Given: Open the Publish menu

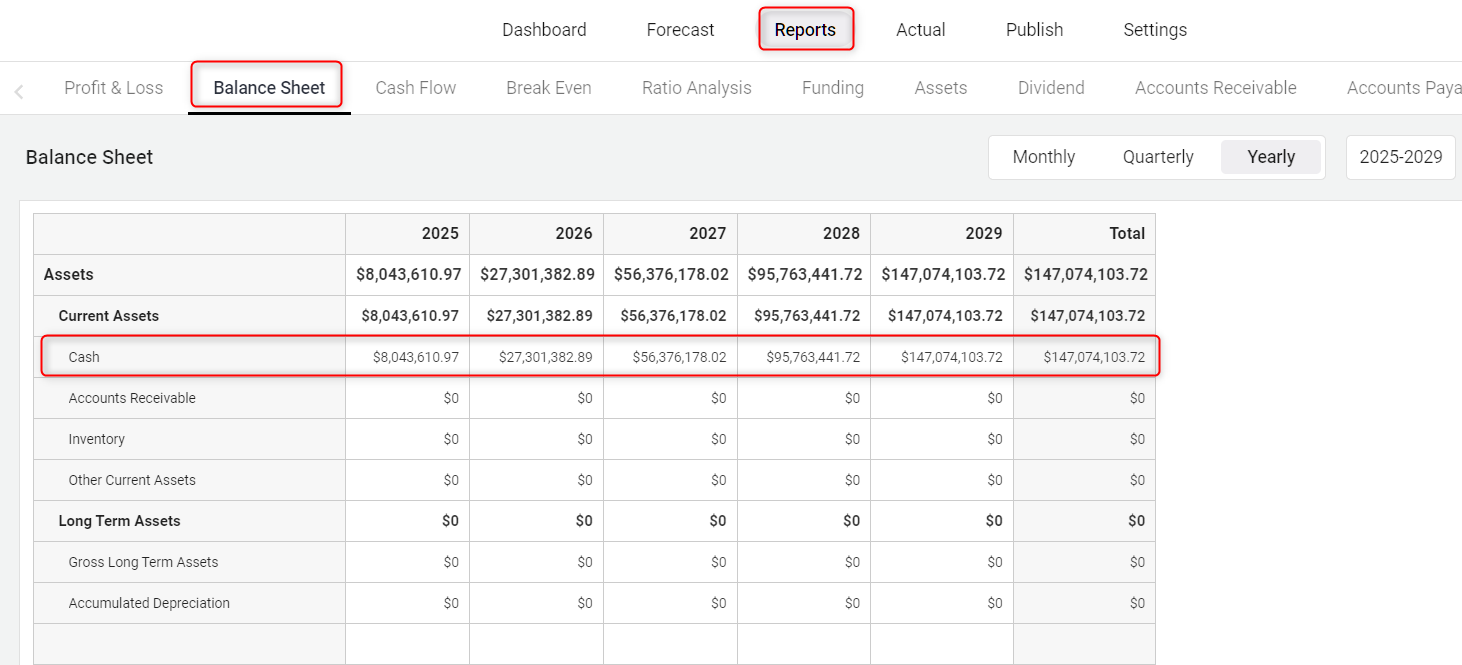Looking at the screenshot, I should click(1034, 30).
